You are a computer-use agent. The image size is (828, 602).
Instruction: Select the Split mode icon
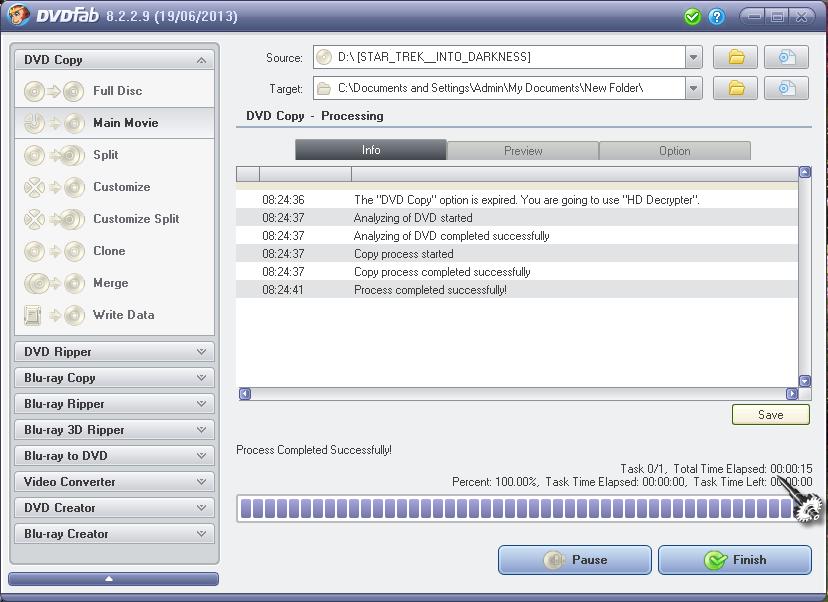[x=54, y=155]
